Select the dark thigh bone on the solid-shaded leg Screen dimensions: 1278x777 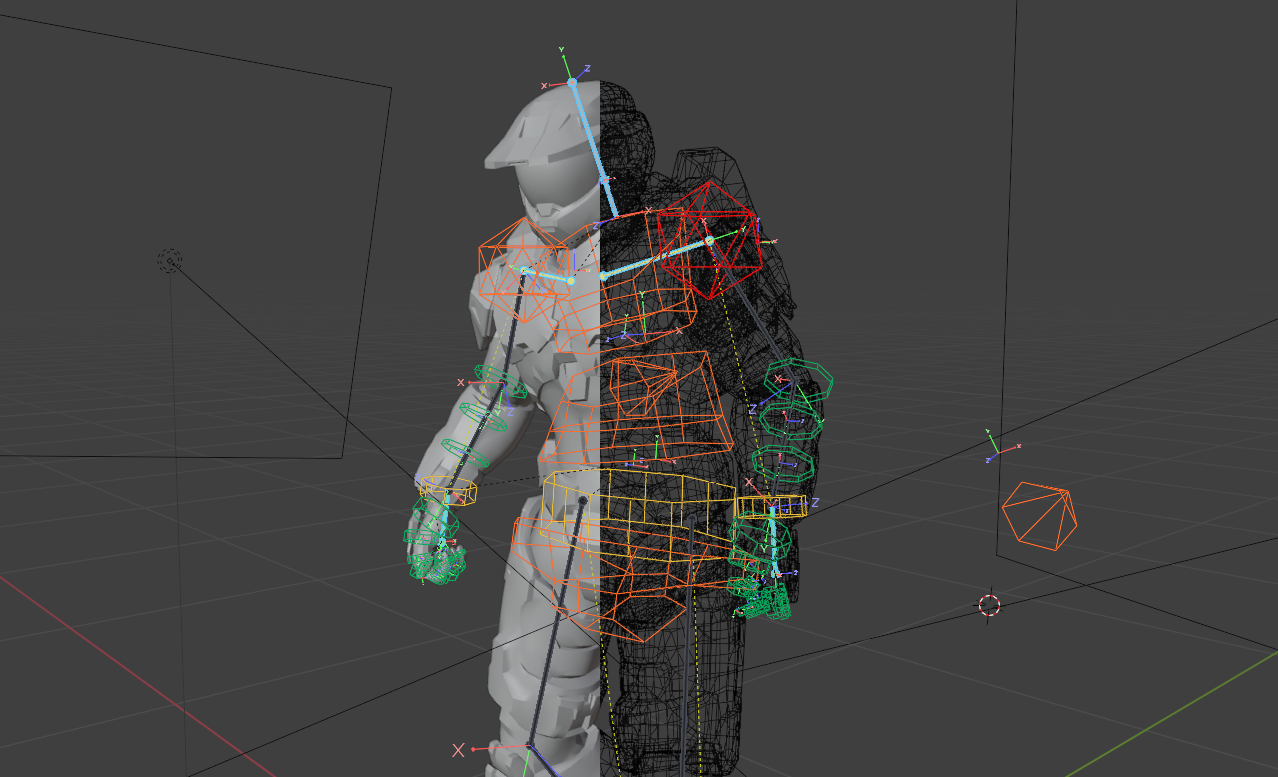(x=555, y=623)
